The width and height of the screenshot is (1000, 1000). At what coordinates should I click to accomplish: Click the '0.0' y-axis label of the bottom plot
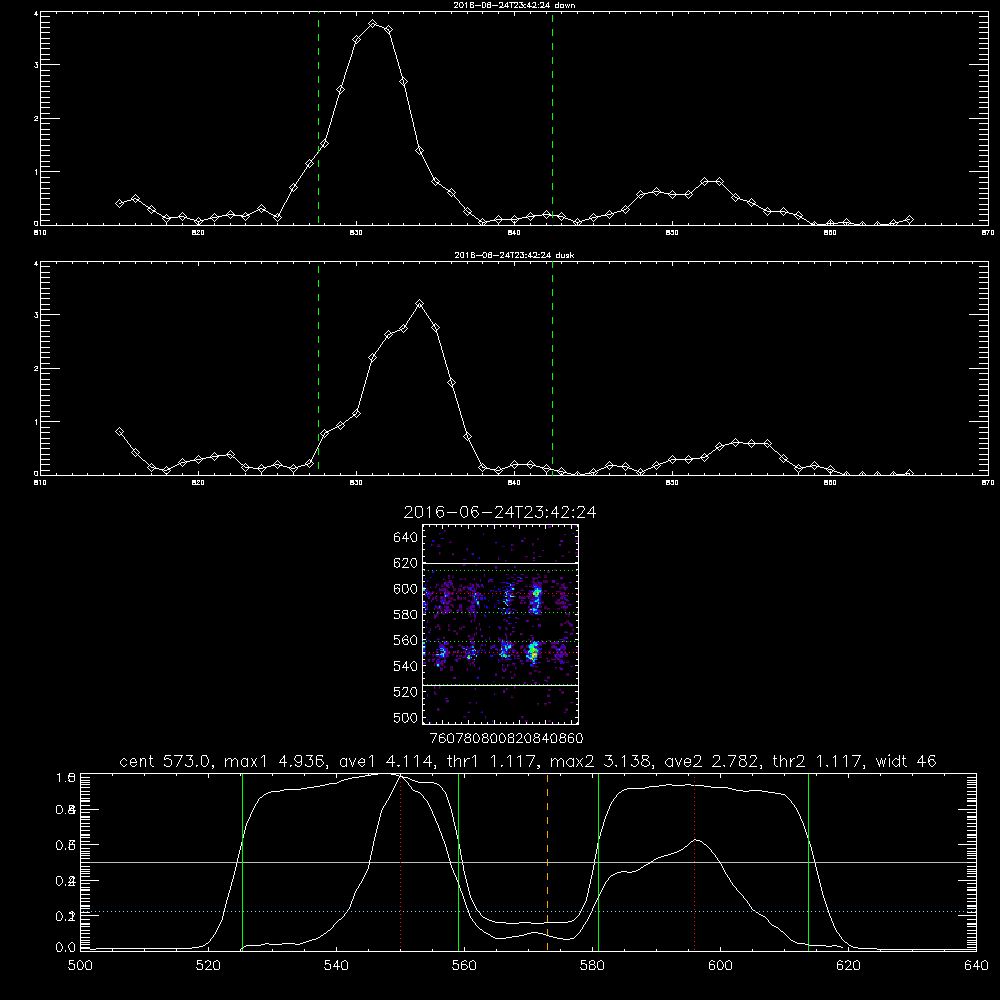pyautogui.click(x=66, y=948)
